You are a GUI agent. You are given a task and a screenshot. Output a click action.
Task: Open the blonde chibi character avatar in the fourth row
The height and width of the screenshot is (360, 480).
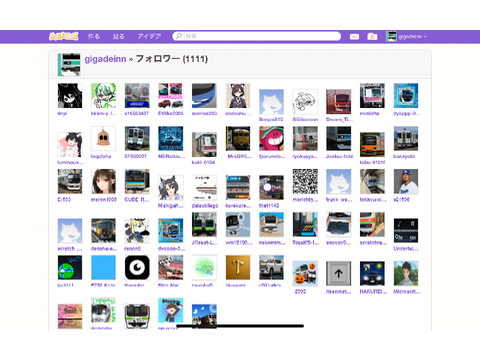coord(137,231)
